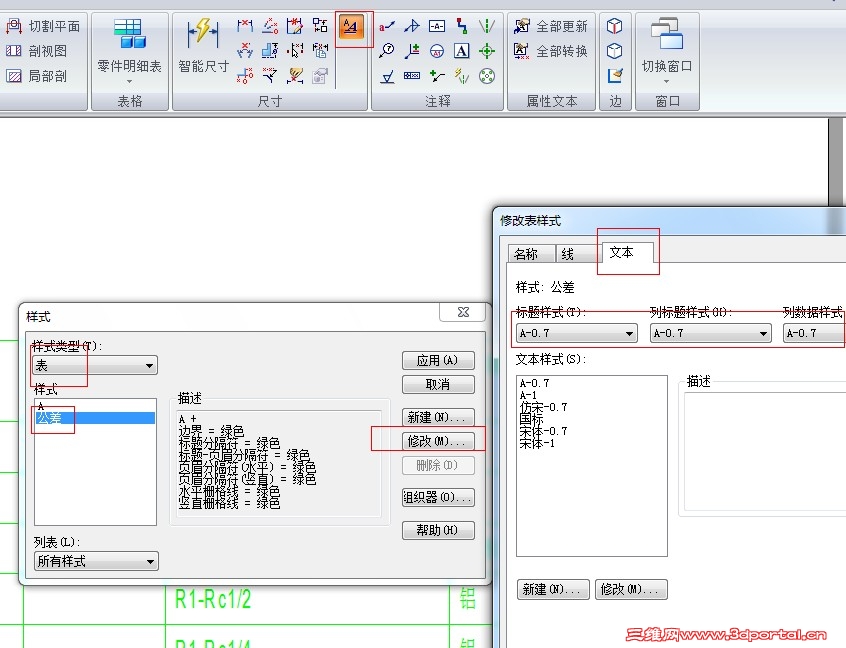
Task: Click the 应用(A) Apply button
Action: click(438, 360)
